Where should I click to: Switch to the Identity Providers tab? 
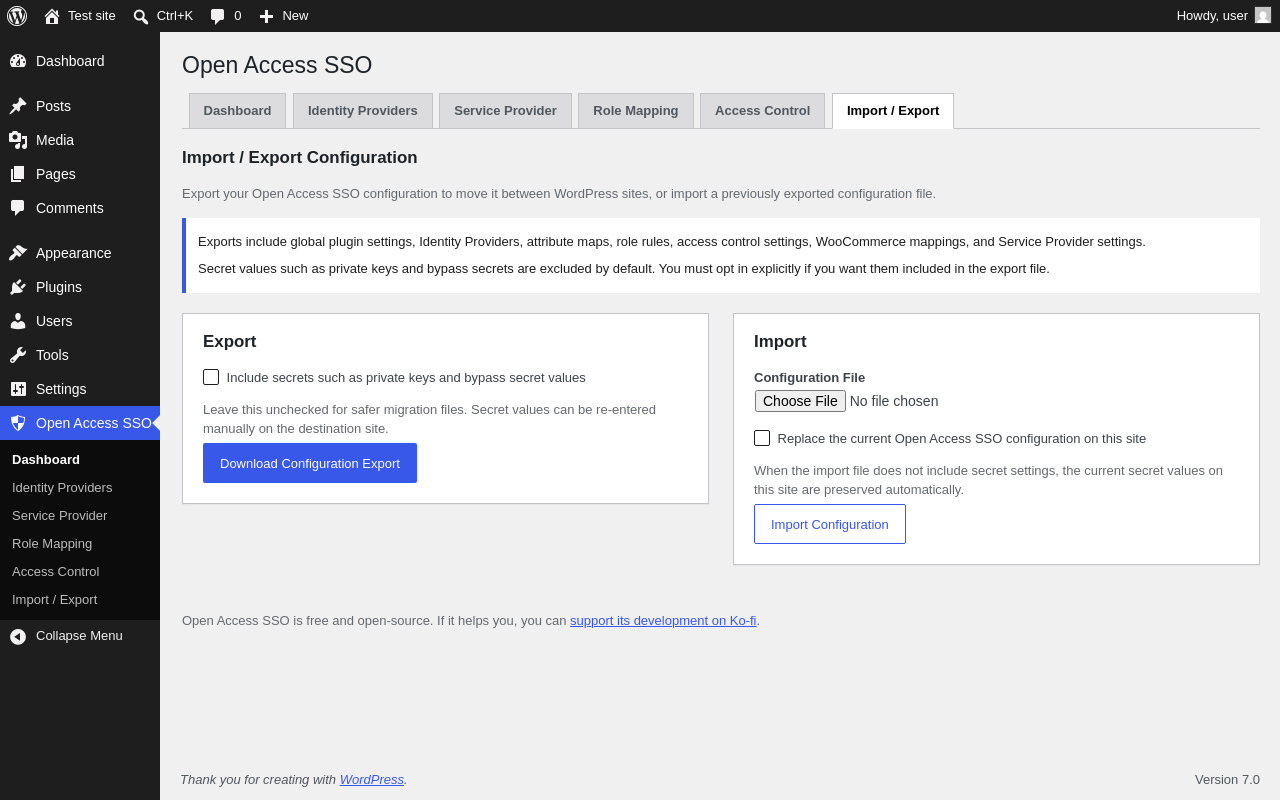(x=363, y=111)
